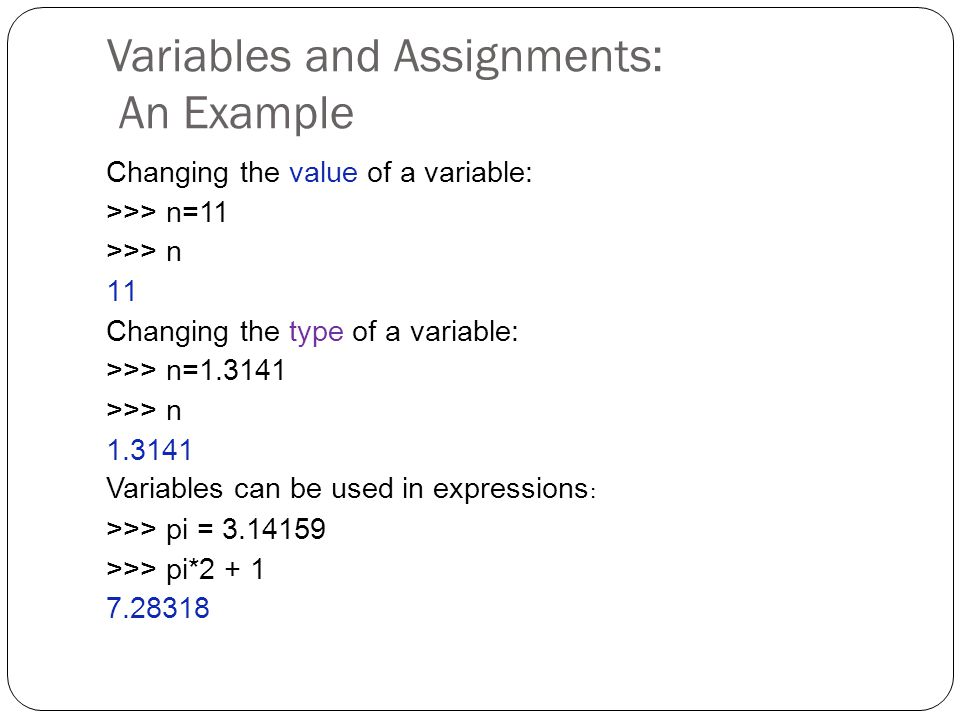Image resolution: width=960 pixels, height=720 pixels.
Task: Click the line '>>> pi = 3.14159'
Action: 216,529
